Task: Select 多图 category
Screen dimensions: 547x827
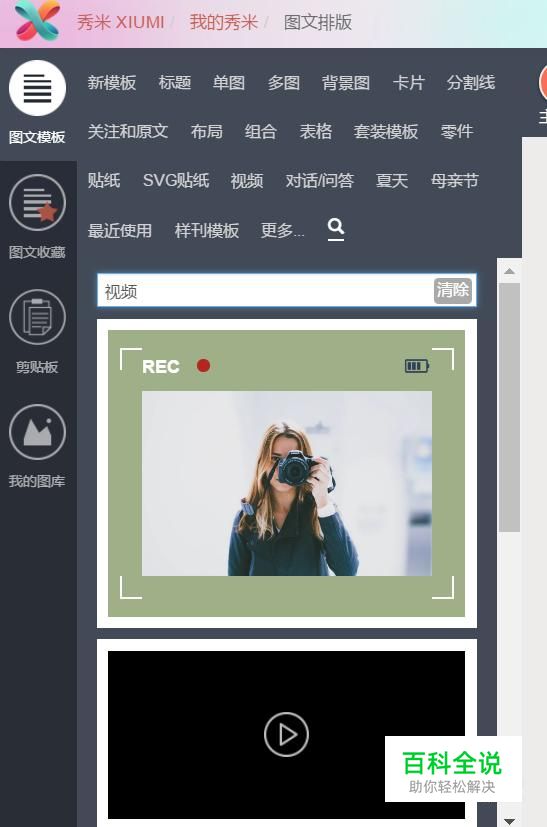Action: coord(284,82)
